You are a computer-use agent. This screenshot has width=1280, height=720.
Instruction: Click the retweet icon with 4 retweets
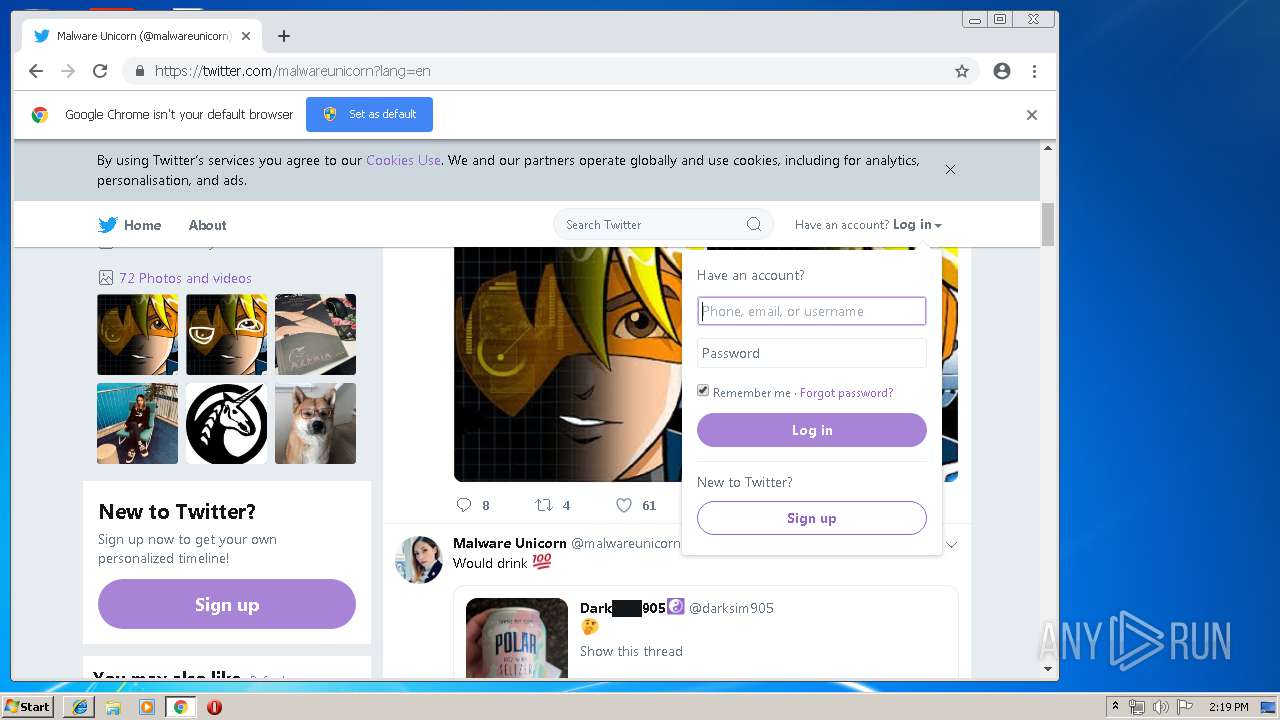click(543, 505)
